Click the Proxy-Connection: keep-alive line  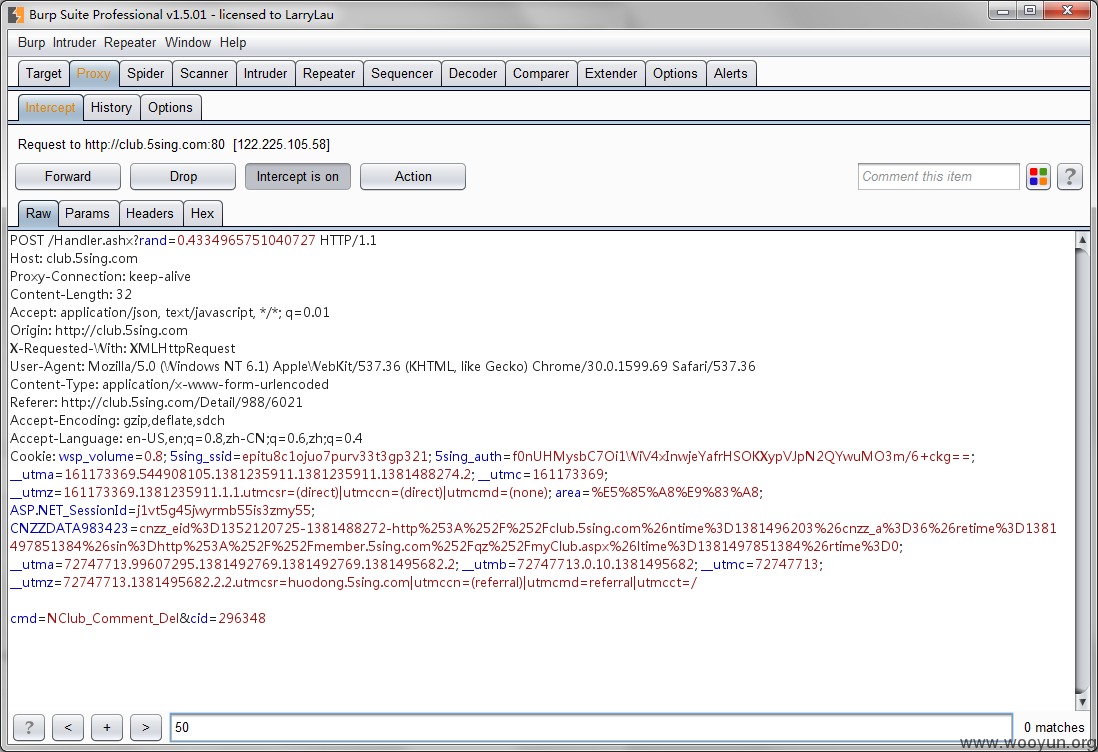tap(100, 276)
